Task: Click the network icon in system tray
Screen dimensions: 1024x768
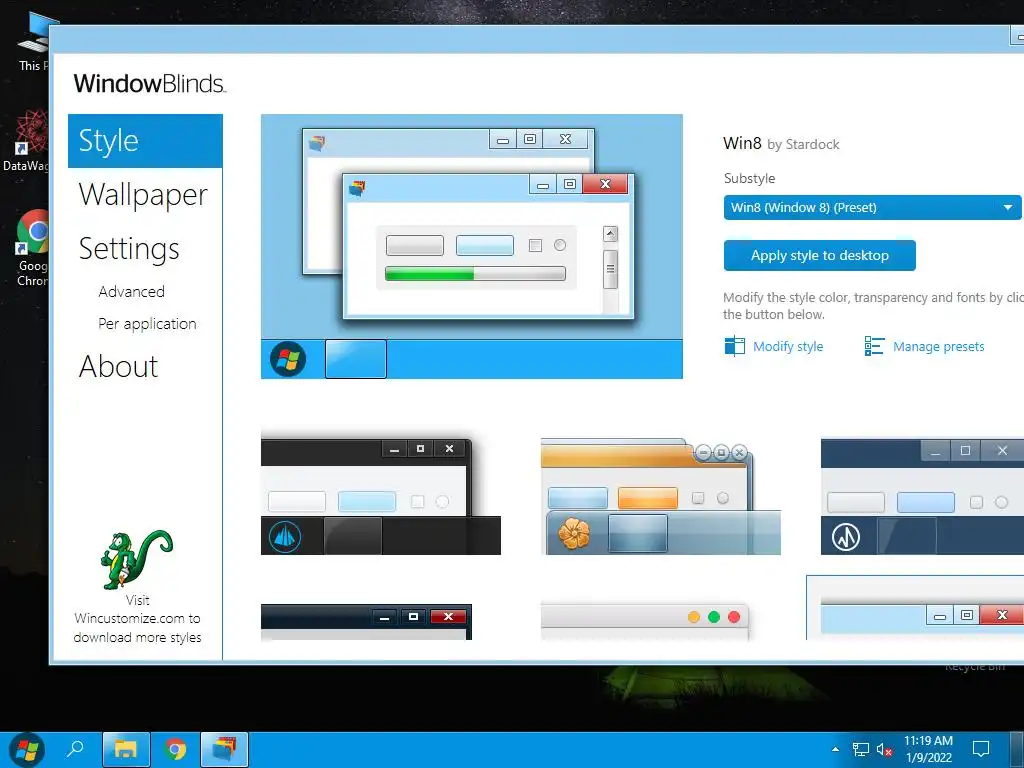Action: 861,750
